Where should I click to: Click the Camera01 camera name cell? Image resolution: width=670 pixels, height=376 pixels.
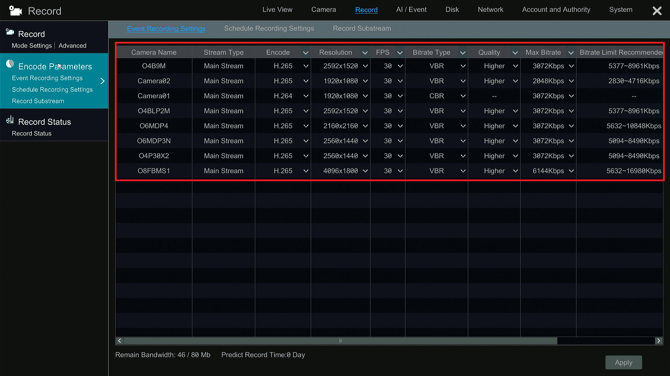(154, 96)
